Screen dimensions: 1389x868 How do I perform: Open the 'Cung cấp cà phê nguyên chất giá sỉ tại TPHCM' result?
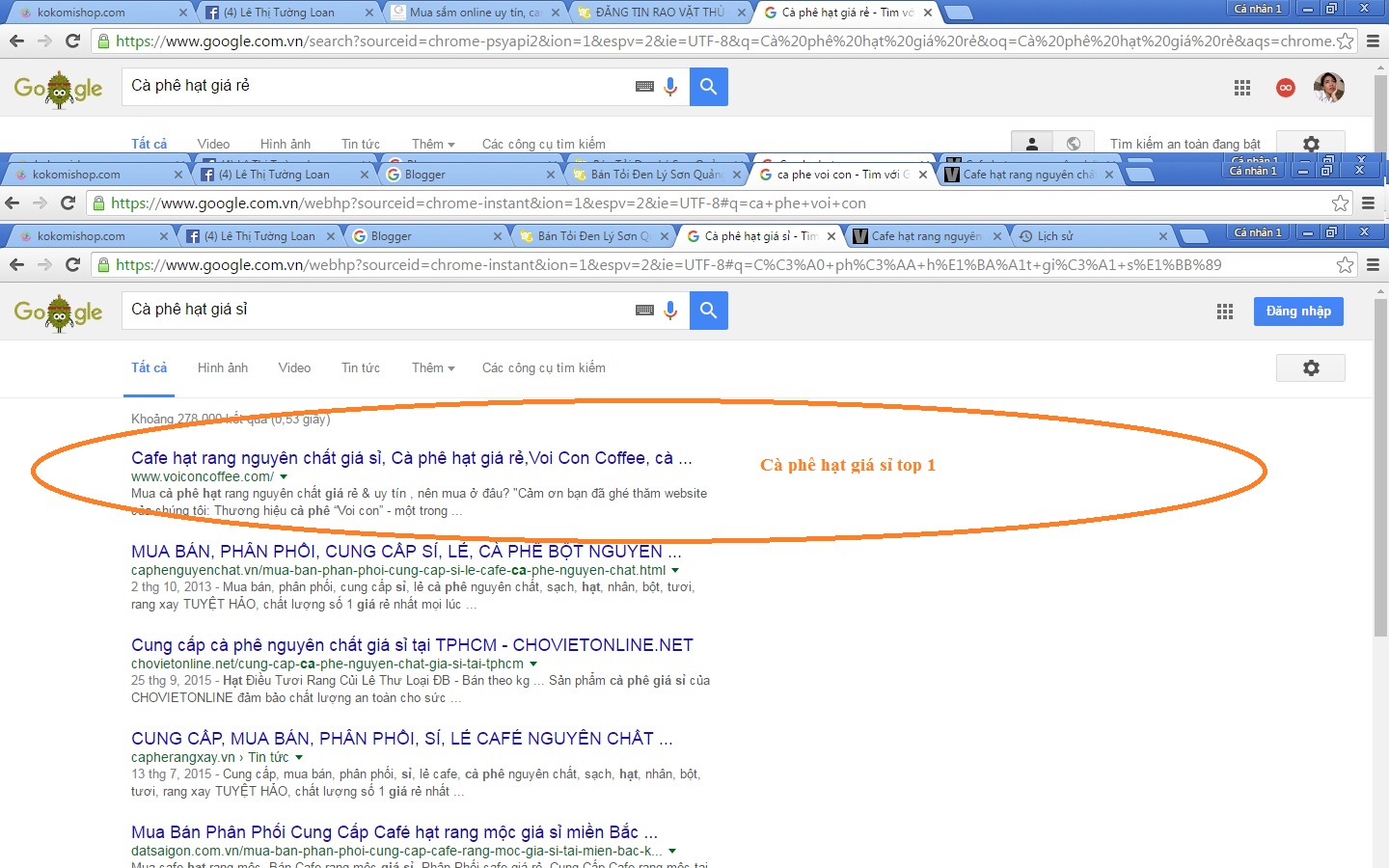point(412,645)
